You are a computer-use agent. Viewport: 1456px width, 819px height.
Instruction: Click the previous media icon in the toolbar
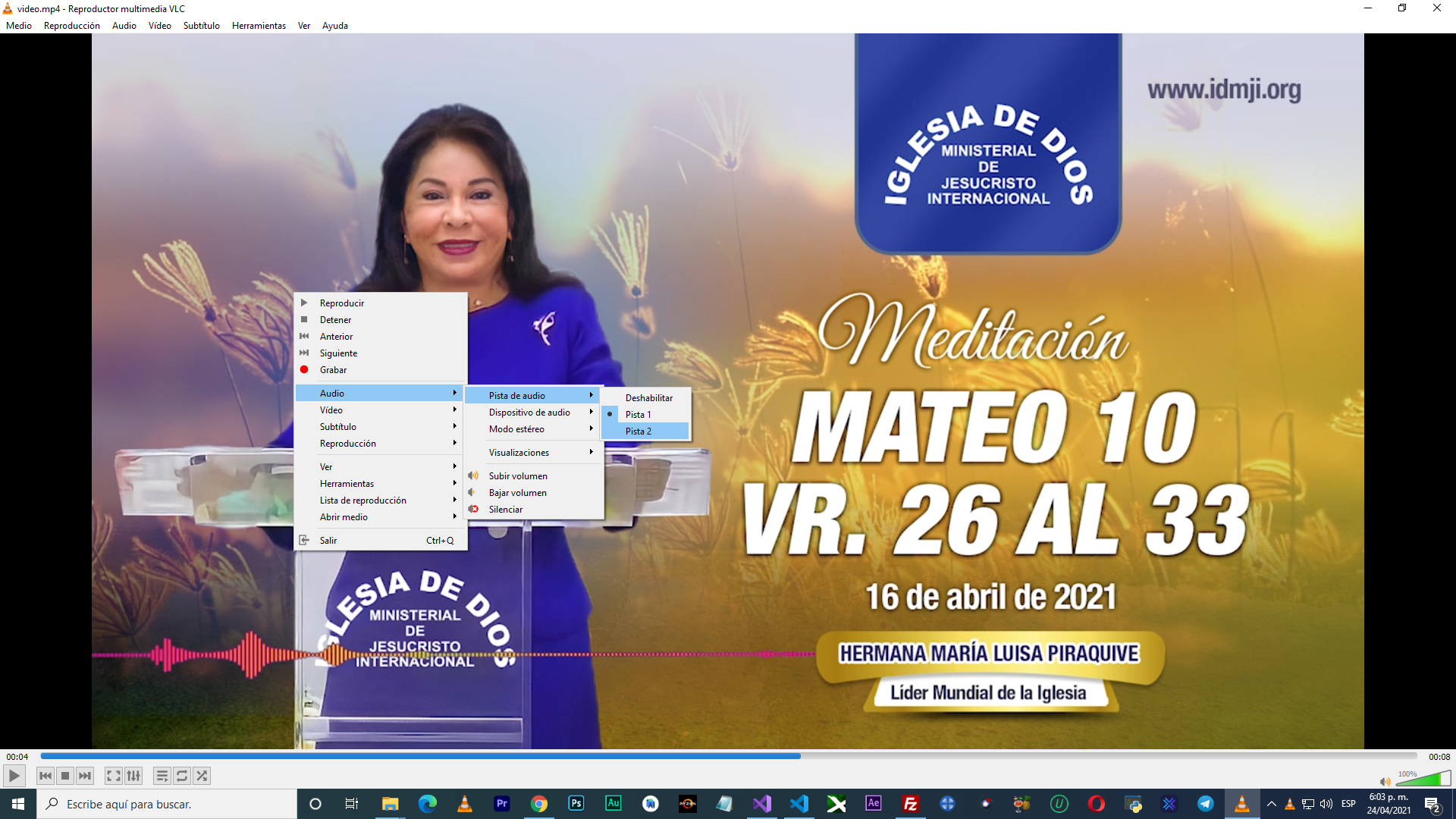point(45,776)
